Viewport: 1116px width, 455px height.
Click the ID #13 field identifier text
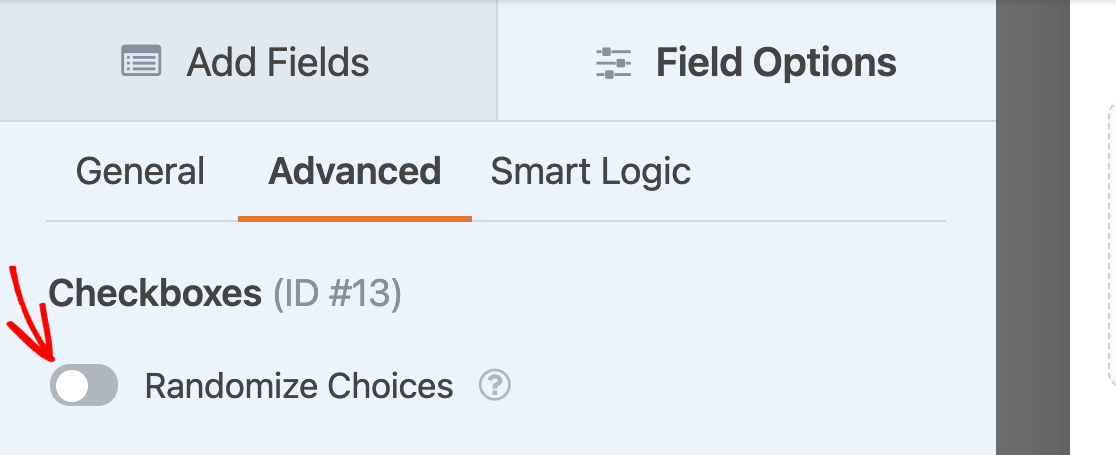click(x=337, y=294)
